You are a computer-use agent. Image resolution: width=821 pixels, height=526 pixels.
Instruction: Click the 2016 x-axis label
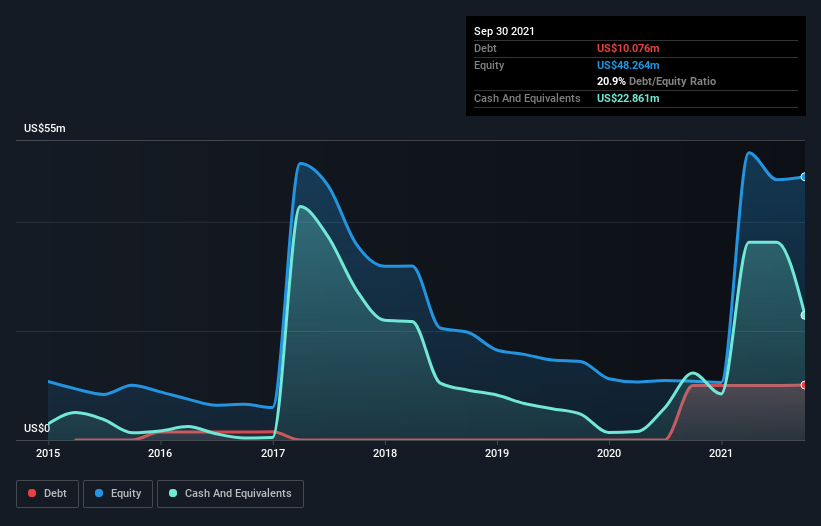(160, 453)
